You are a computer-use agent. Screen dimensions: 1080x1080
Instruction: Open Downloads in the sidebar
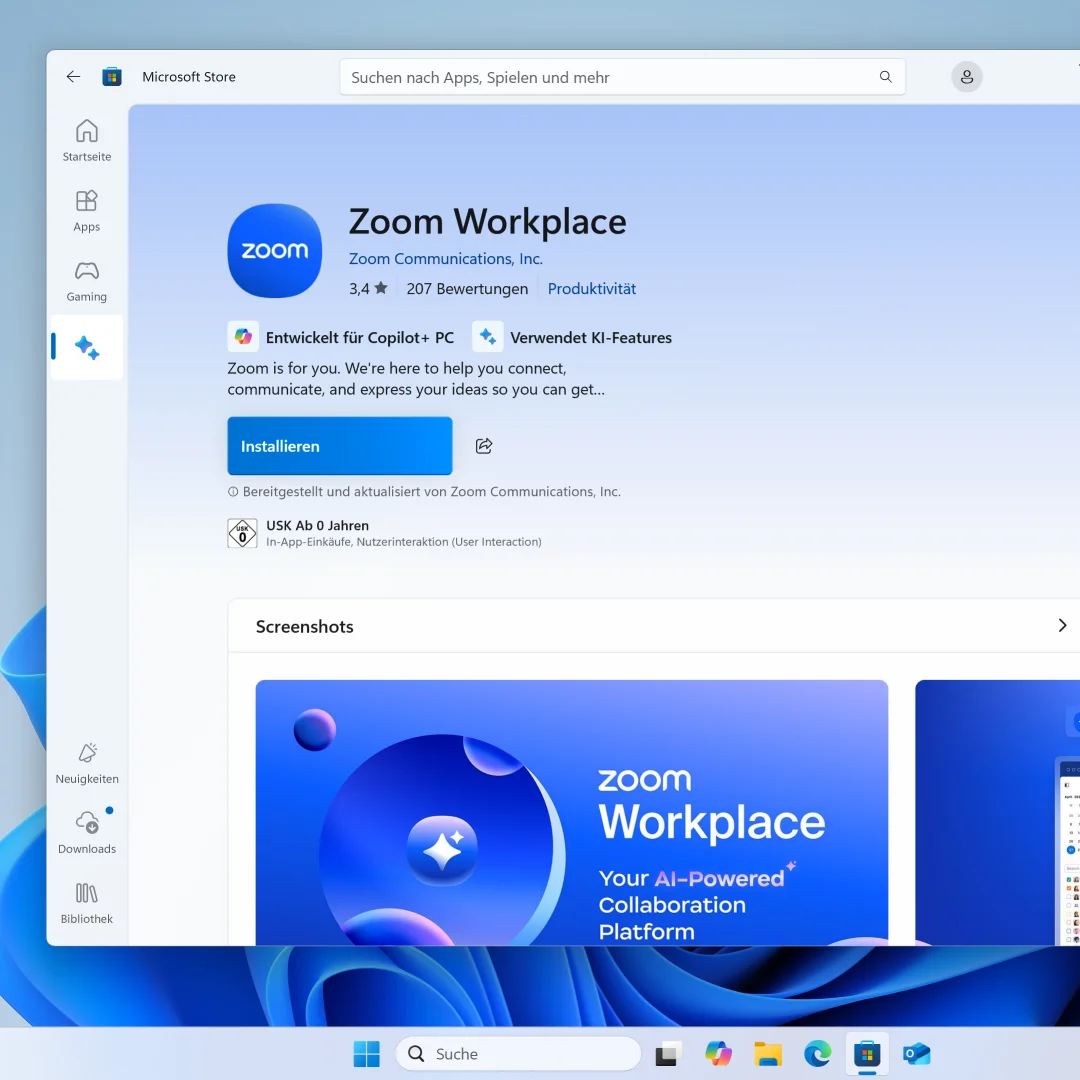click(x=87, y=832)
